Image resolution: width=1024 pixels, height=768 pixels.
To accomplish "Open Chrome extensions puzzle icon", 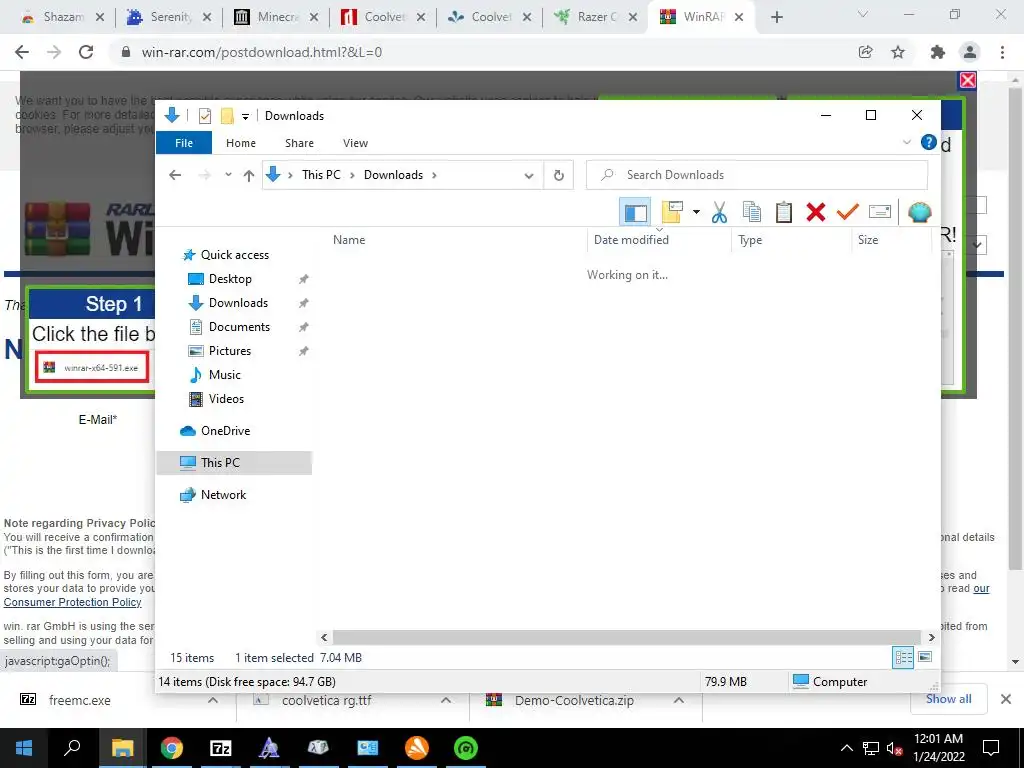I will 938,52.
